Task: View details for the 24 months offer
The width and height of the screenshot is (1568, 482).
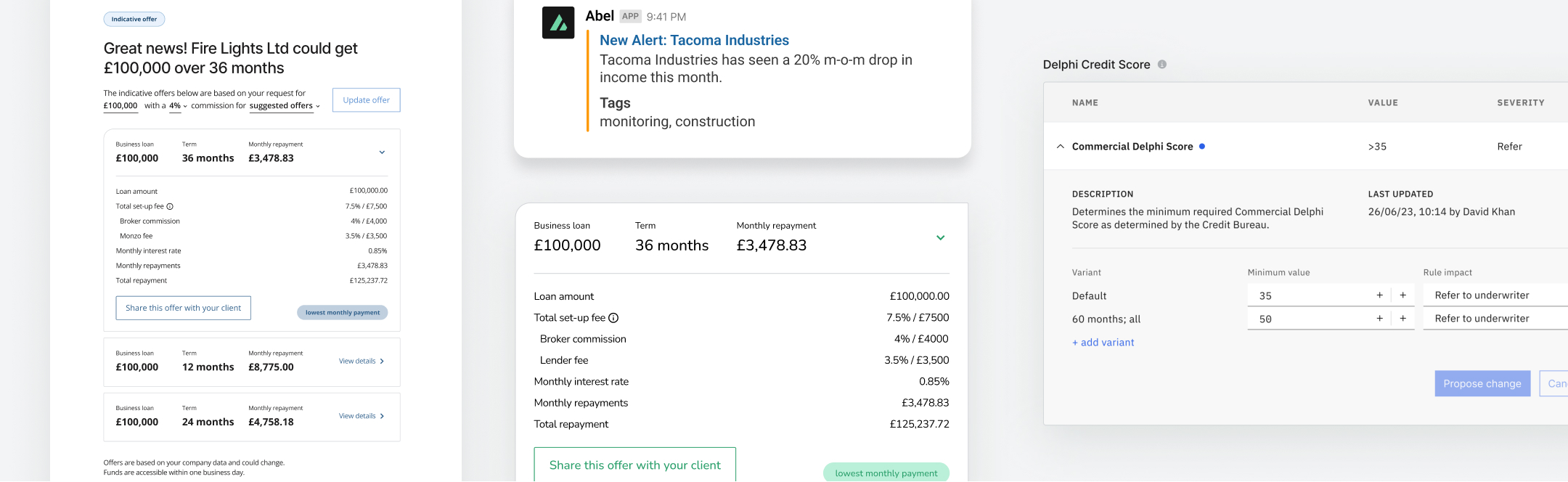Action: [x=361, y=417]
